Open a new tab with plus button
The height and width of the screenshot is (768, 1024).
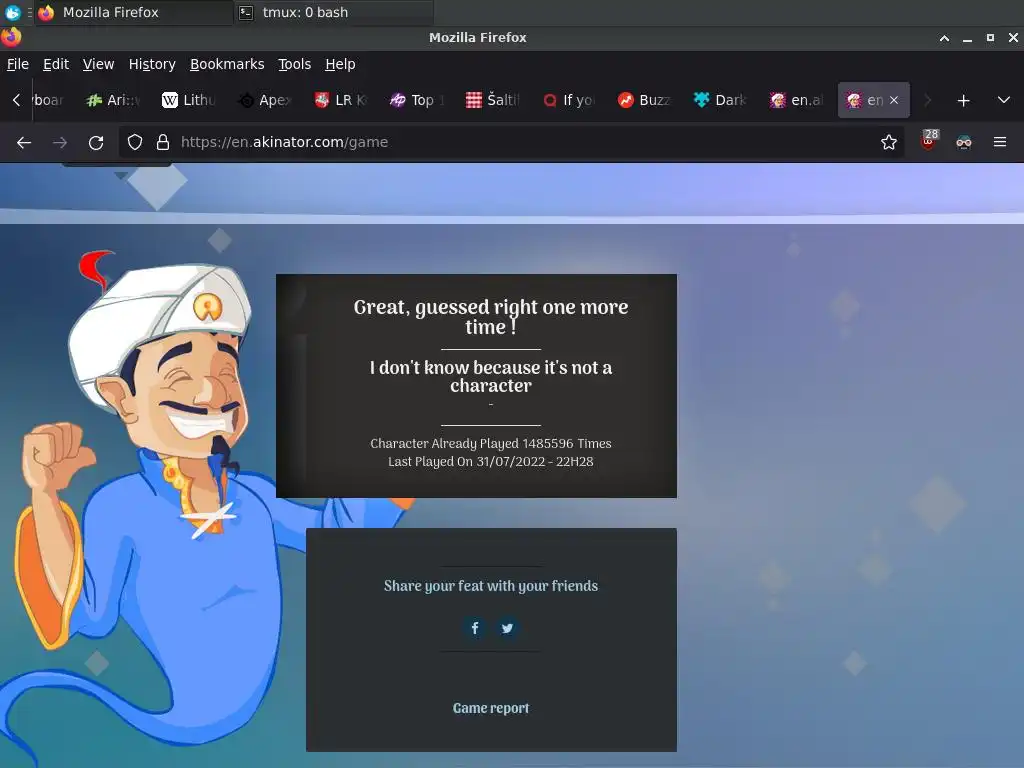coord(963,101)
